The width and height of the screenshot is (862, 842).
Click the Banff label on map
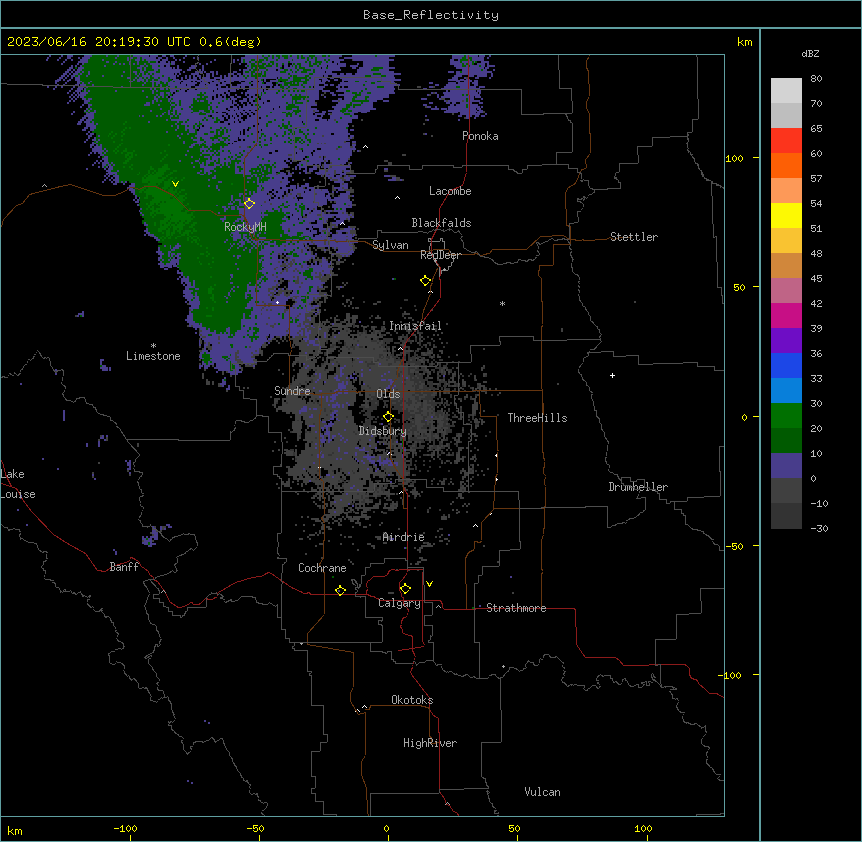(x=124, y=567)
